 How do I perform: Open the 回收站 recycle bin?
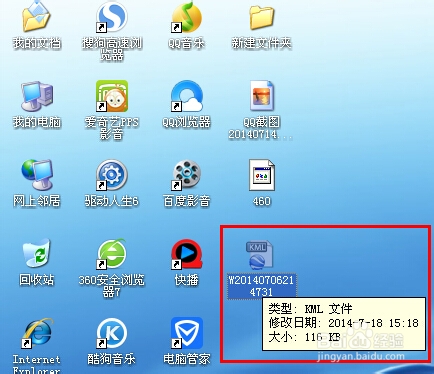click(x=36, y=253)
